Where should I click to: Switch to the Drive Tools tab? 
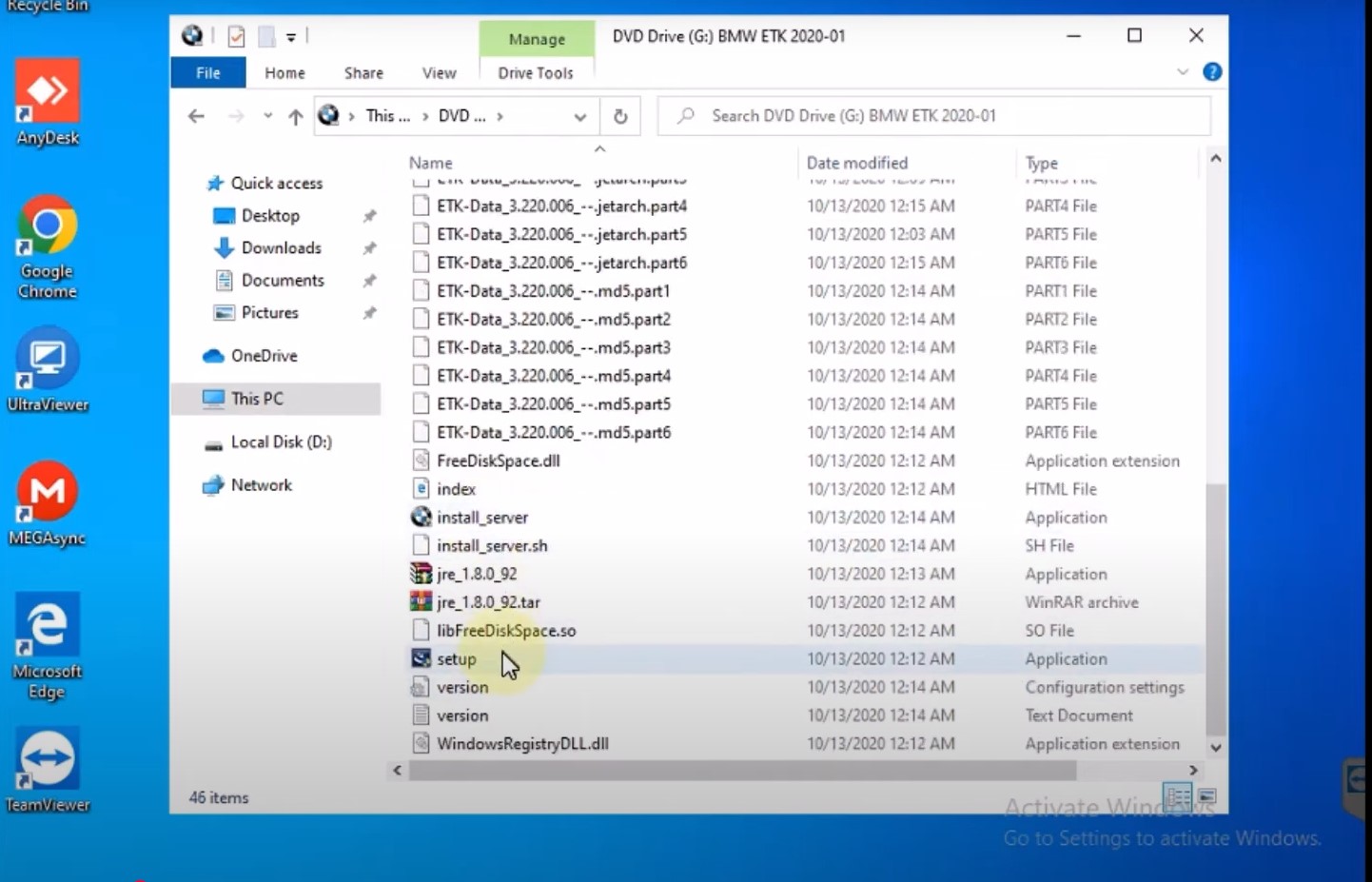coord(536,73)
